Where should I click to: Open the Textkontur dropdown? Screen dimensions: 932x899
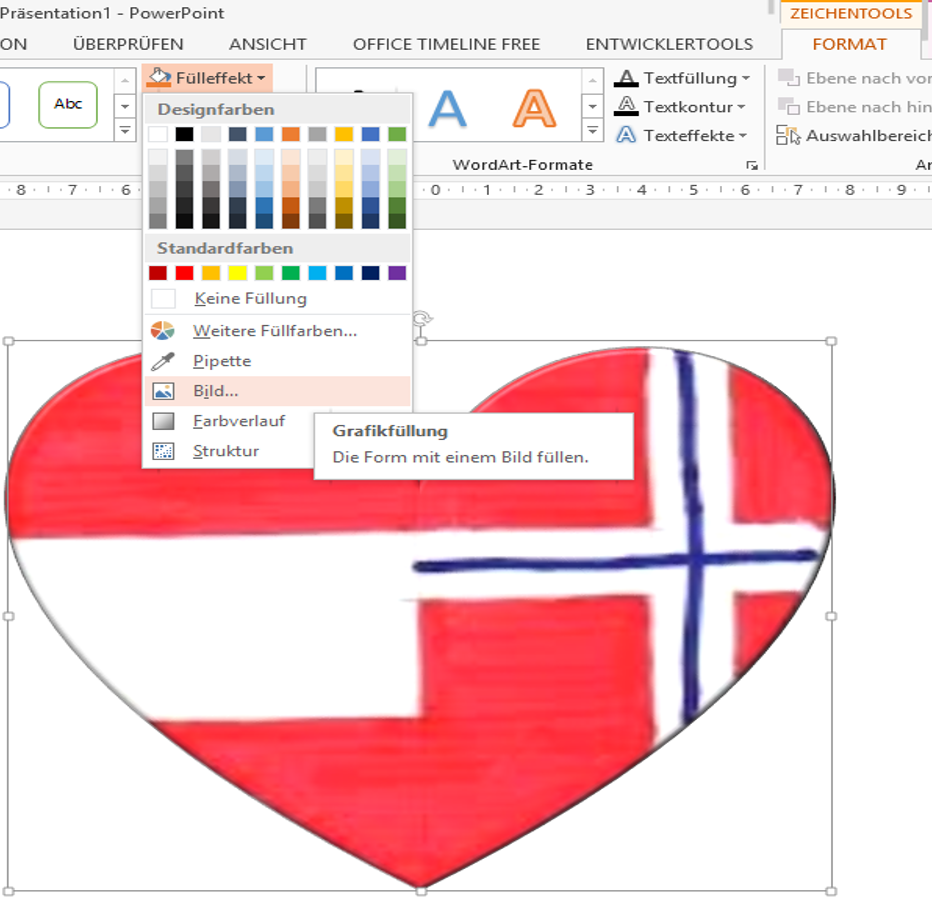tap(741, 107)
